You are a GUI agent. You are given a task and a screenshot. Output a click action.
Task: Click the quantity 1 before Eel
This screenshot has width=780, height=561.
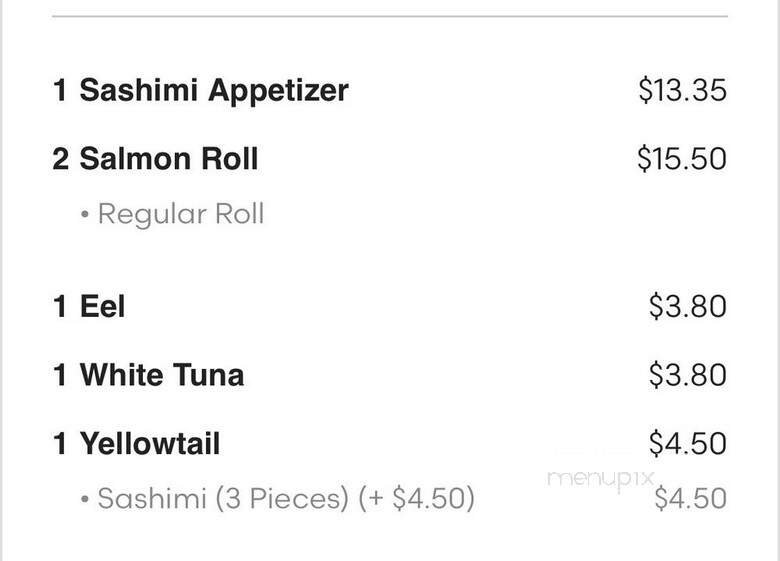(x=60, y=306)
